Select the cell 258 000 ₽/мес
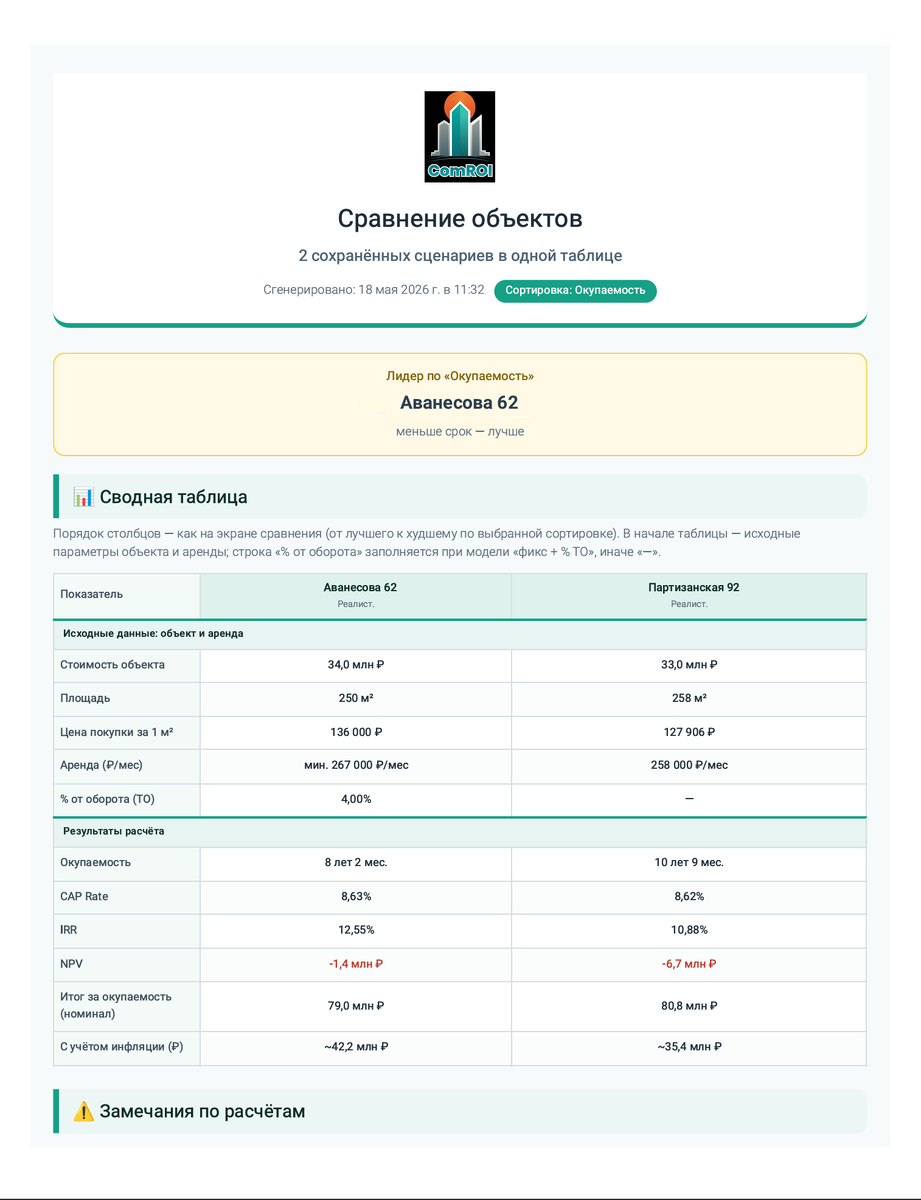 tap(689, 765)
